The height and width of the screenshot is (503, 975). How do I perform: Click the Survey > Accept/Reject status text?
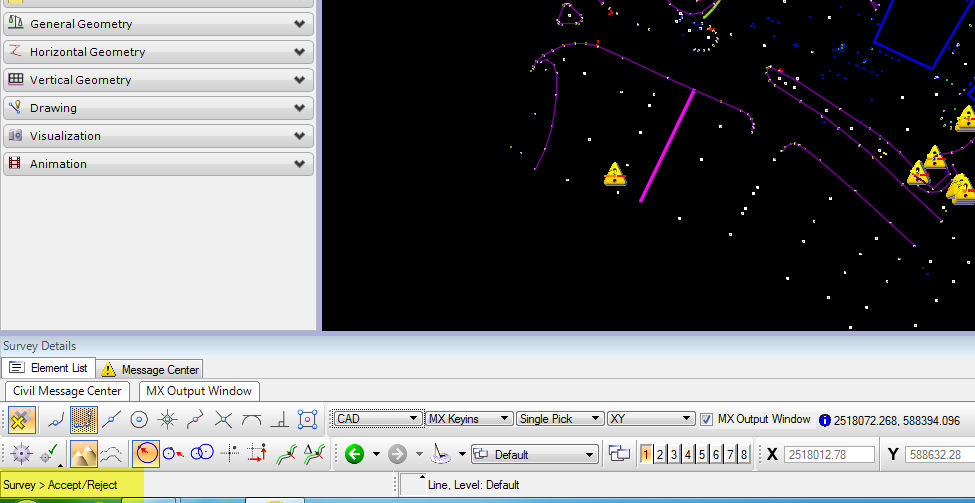point(60,485)
